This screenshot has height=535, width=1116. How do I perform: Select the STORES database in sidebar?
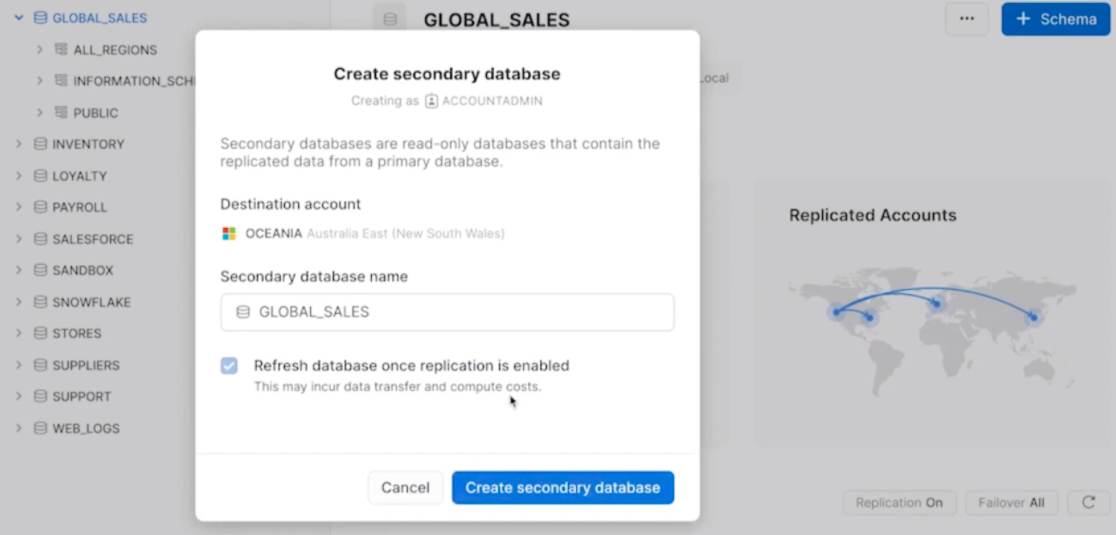76,333
